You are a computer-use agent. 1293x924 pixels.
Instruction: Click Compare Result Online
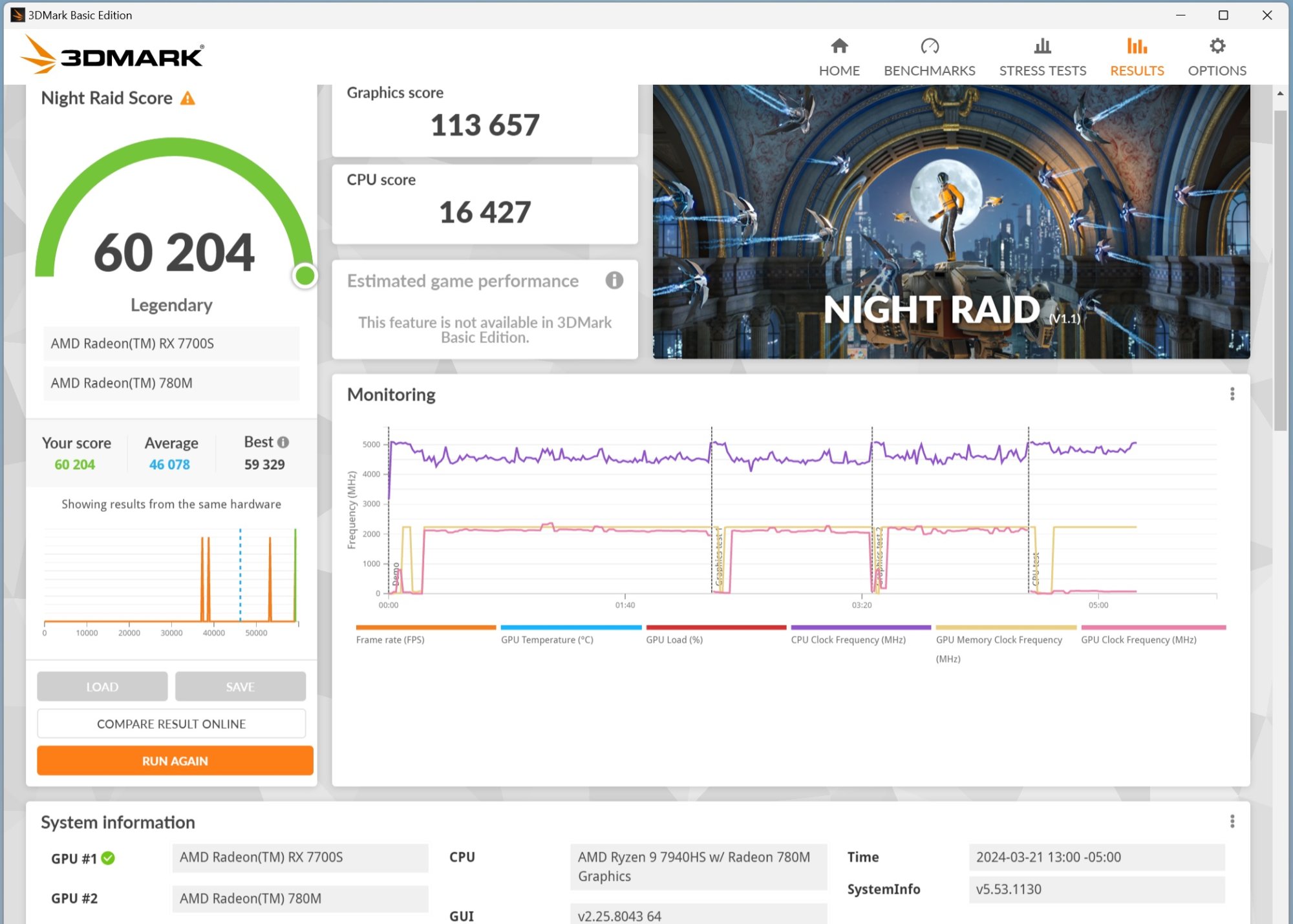pyautogui.click(x=171, y=724)
